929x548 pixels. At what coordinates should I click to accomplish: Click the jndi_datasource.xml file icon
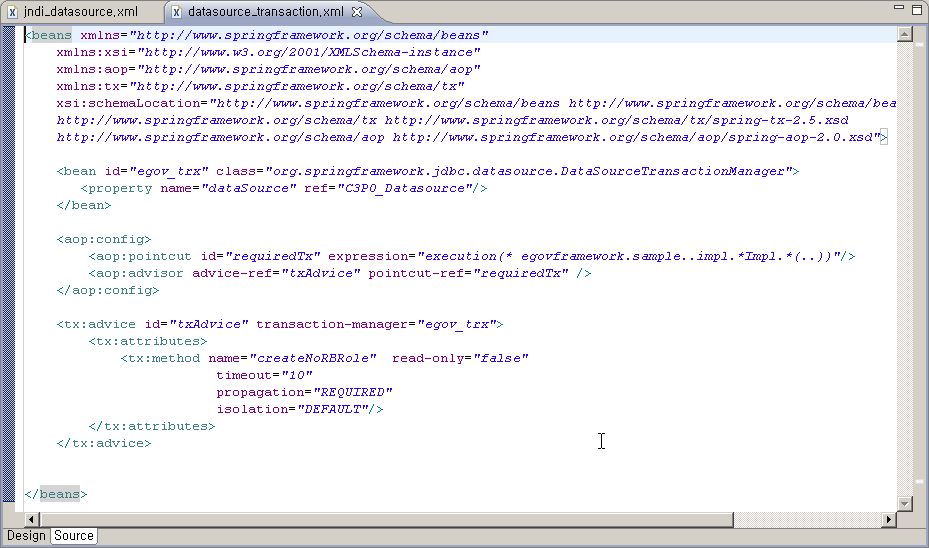(12, 12)
